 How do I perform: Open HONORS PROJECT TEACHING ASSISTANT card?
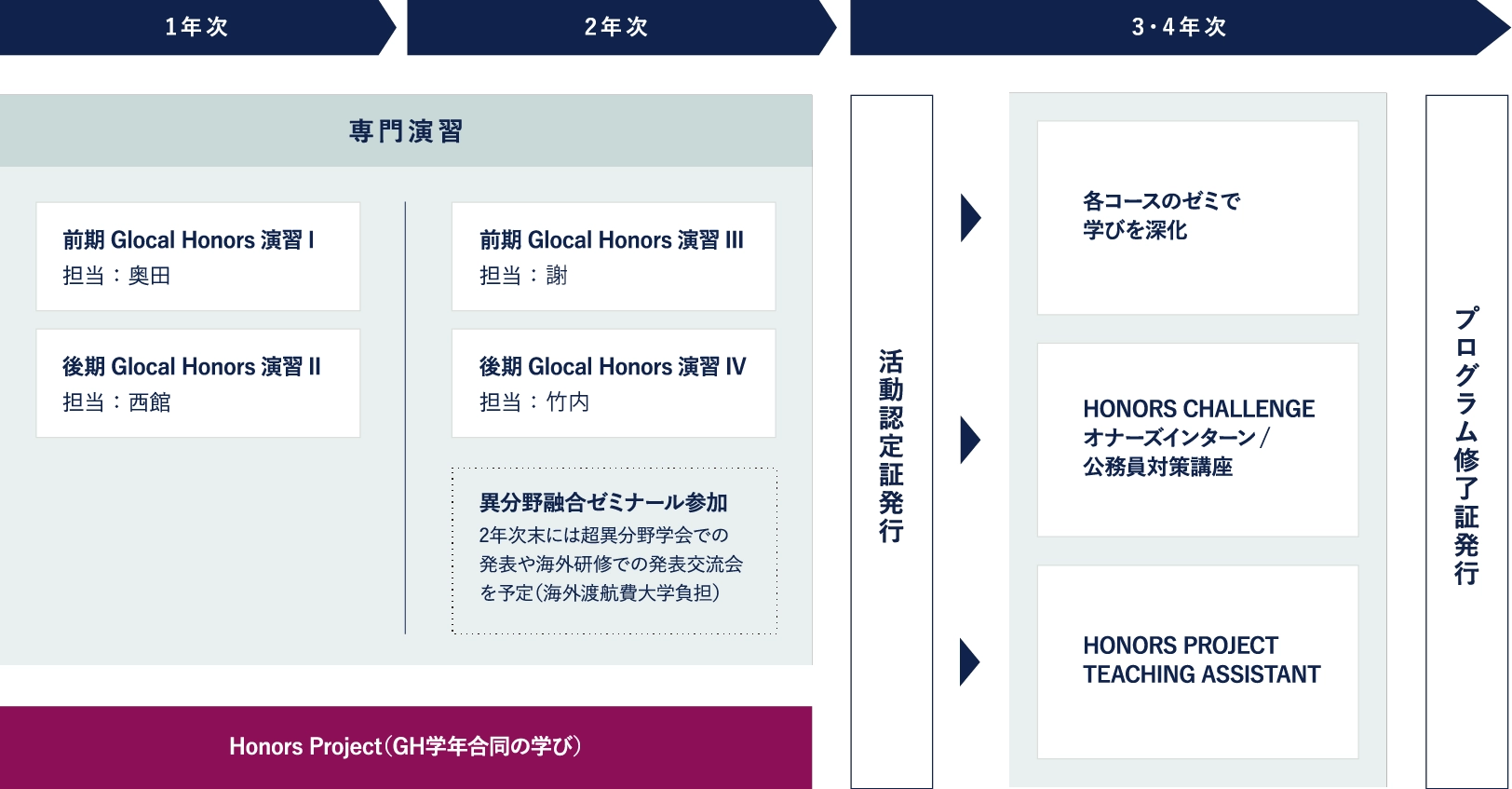click(x=1197, y=661)
